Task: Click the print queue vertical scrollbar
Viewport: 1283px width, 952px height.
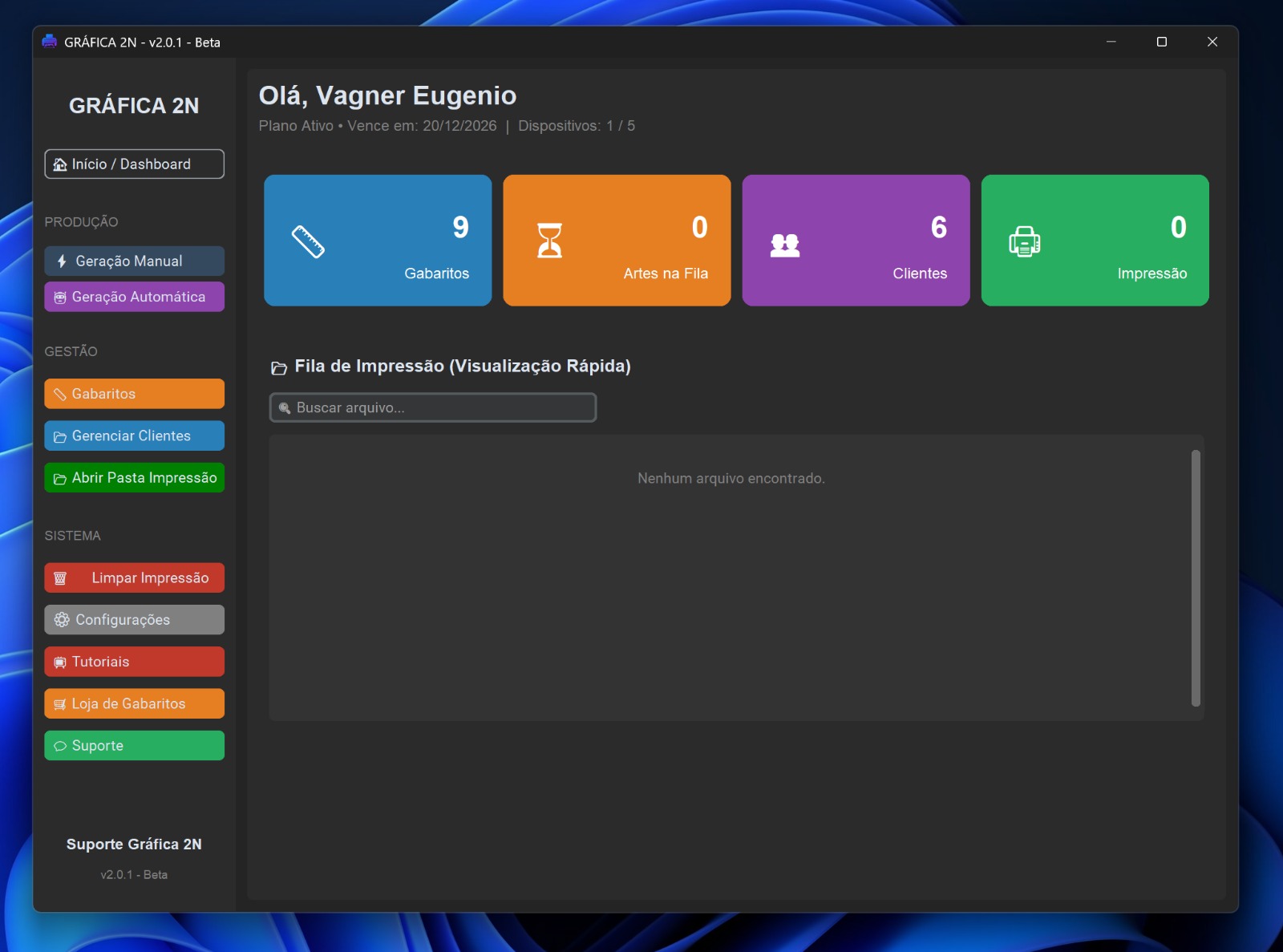Action: pyautogui.click(x=1196, y=577)
